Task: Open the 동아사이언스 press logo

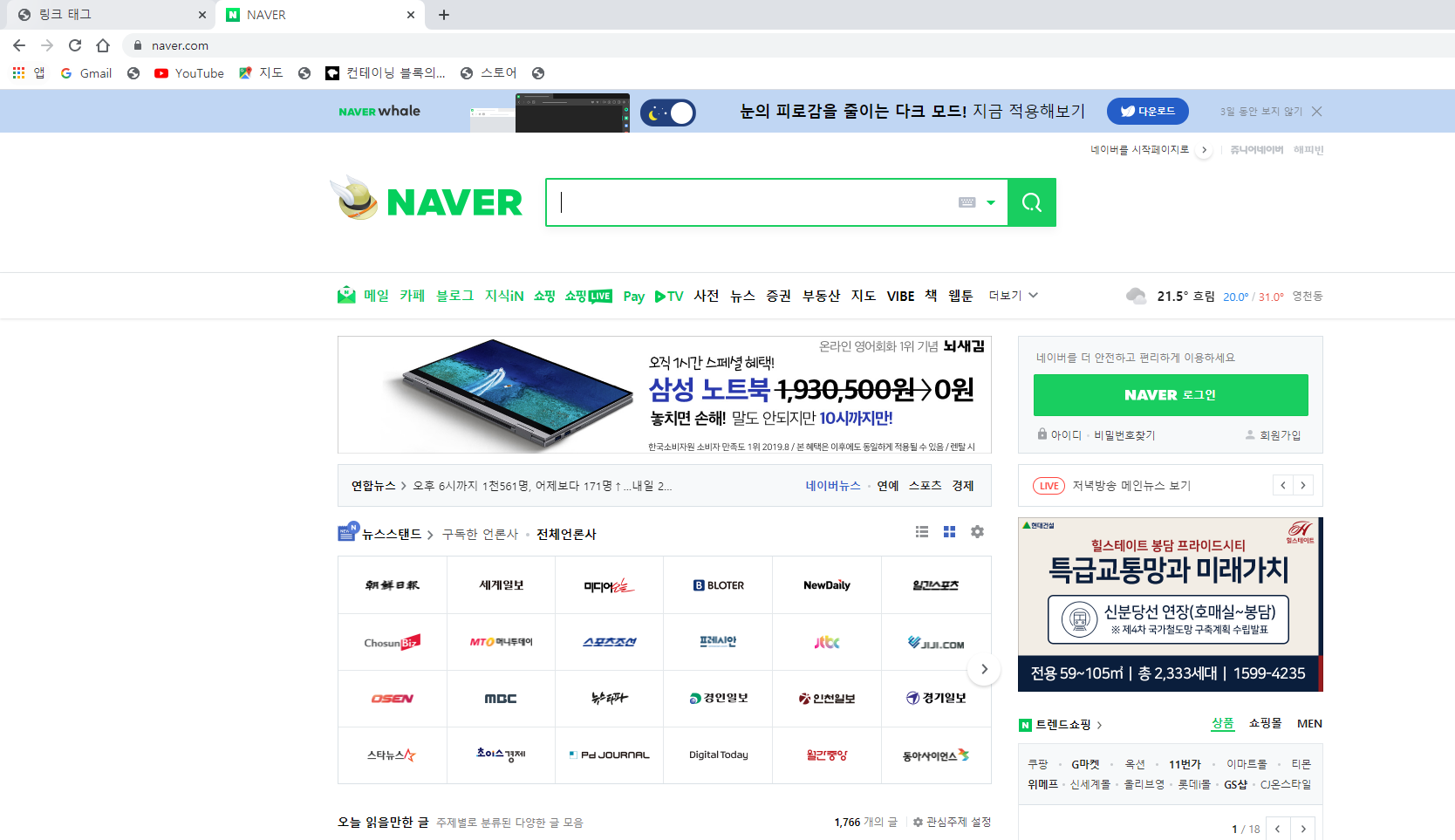Action: [x=936, y=755]
